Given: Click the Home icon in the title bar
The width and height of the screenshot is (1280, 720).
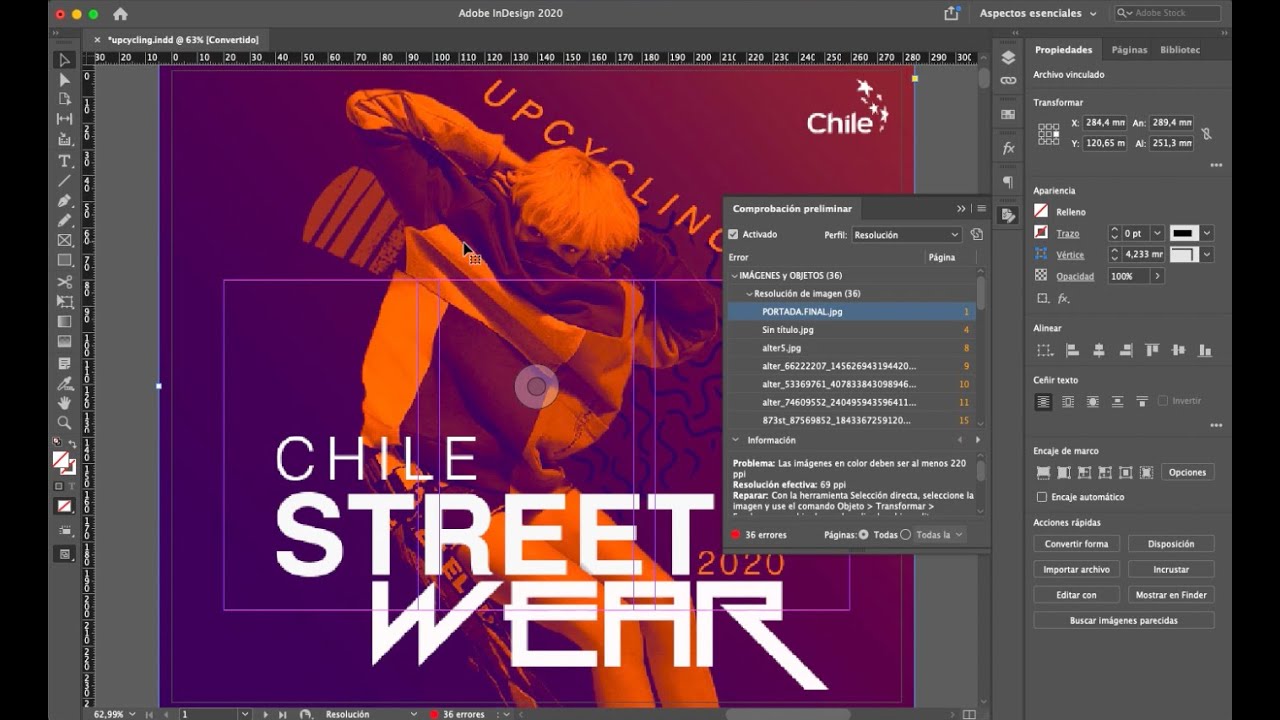Looking at the screenshot, I should (x=120, y=14).
